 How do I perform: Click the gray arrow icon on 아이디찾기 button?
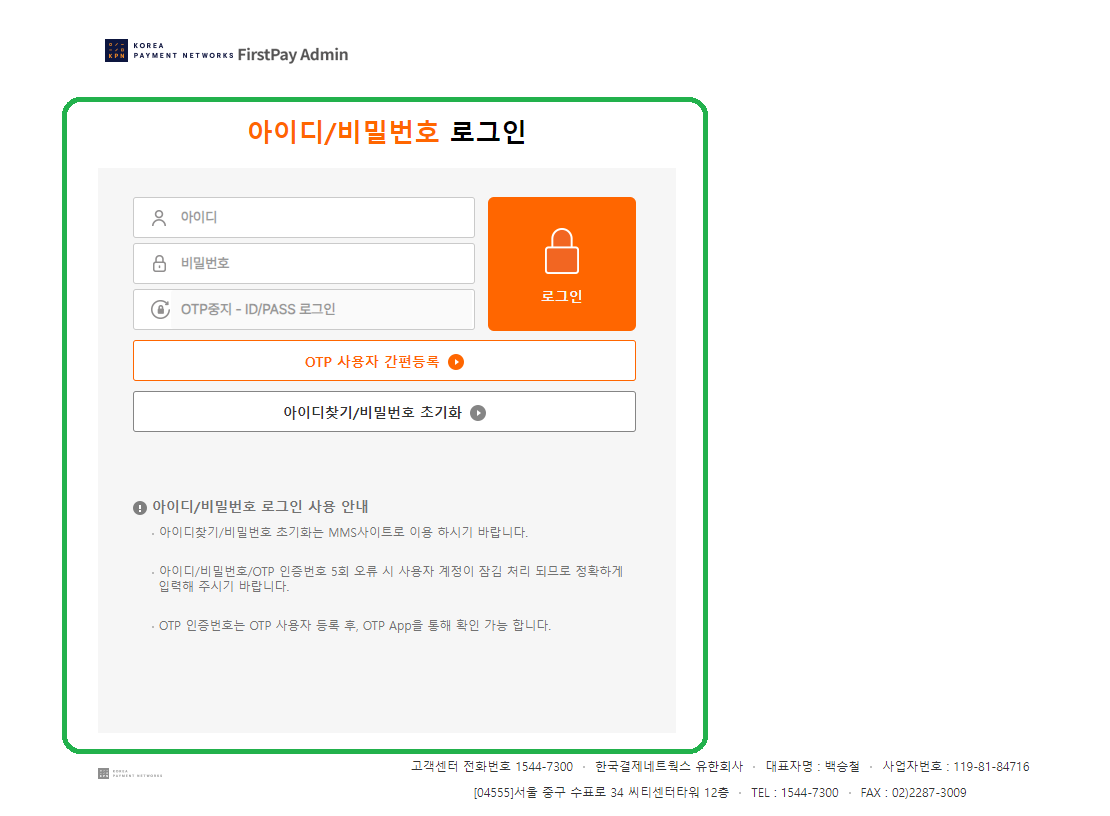(x=478, y=413)
